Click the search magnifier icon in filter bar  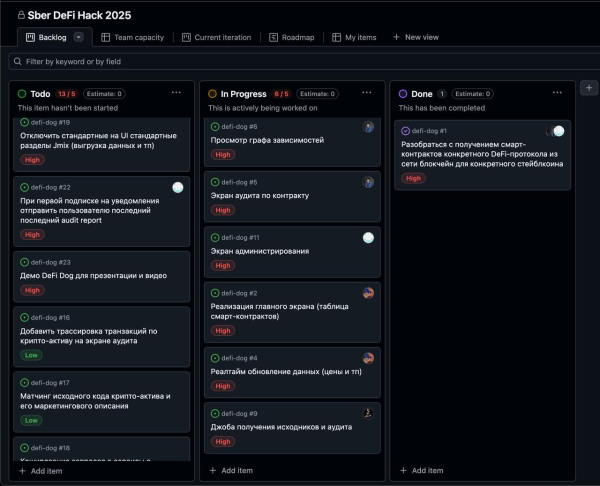[17, 61]
